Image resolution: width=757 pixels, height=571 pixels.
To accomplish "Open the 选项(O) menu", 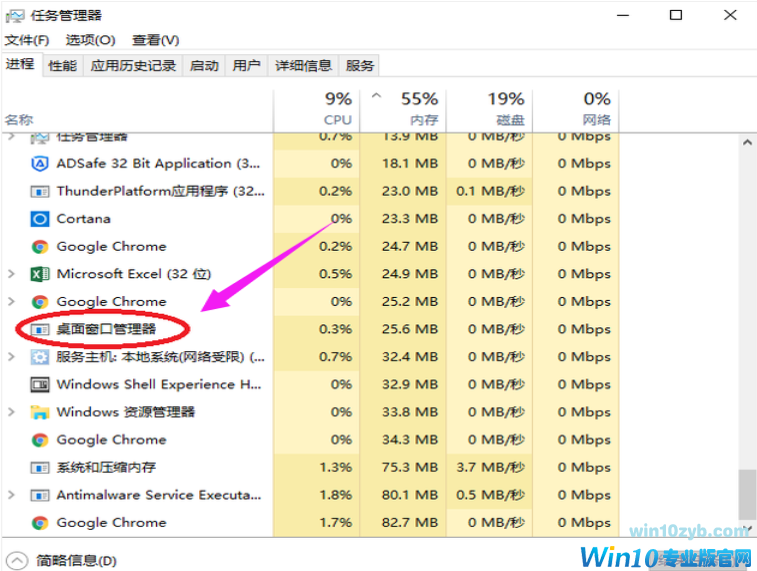I will pos(90,40).
